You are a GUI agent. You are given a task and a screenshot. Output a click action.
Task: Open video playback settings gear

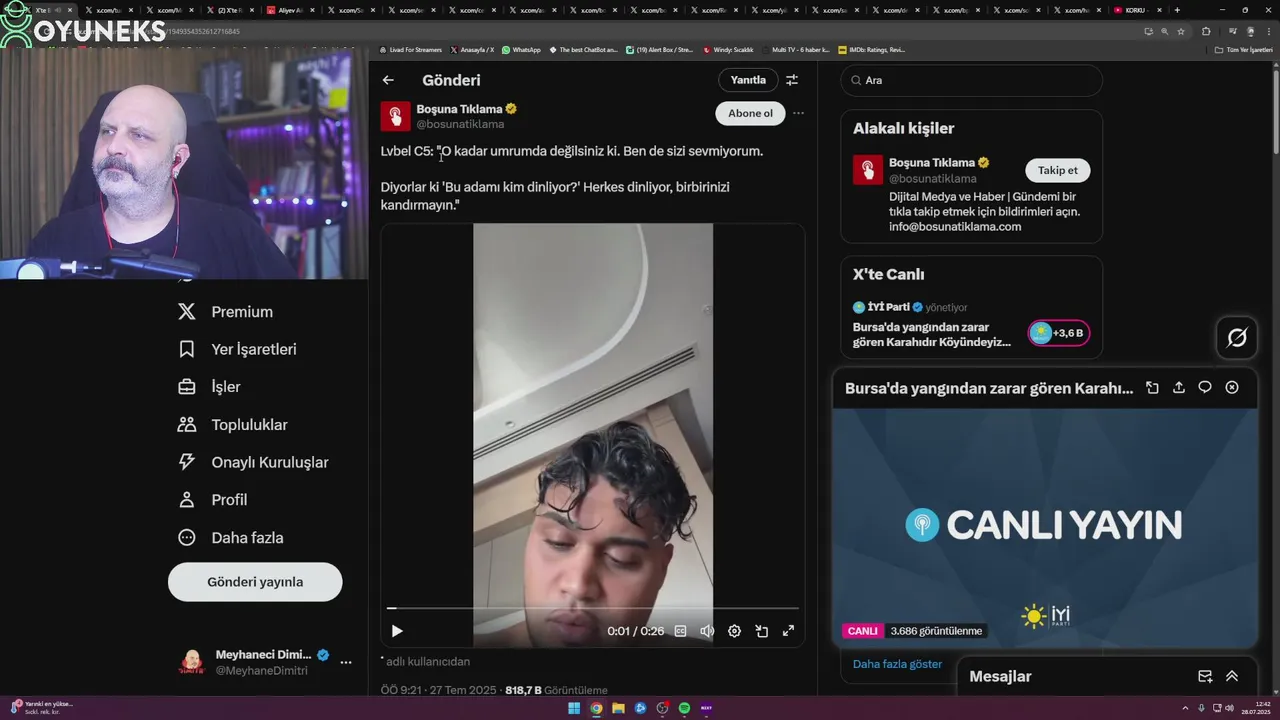(x=734, y=631)
